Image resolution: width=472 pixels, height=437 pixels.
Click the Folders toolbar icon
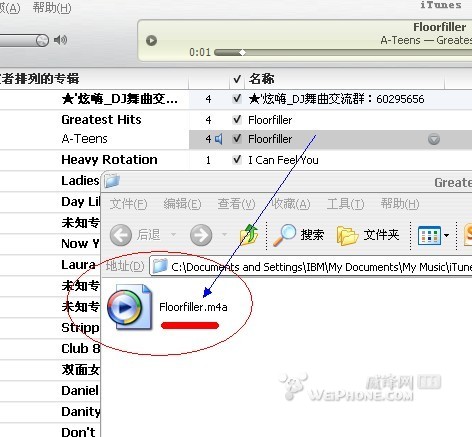[347, 235]
